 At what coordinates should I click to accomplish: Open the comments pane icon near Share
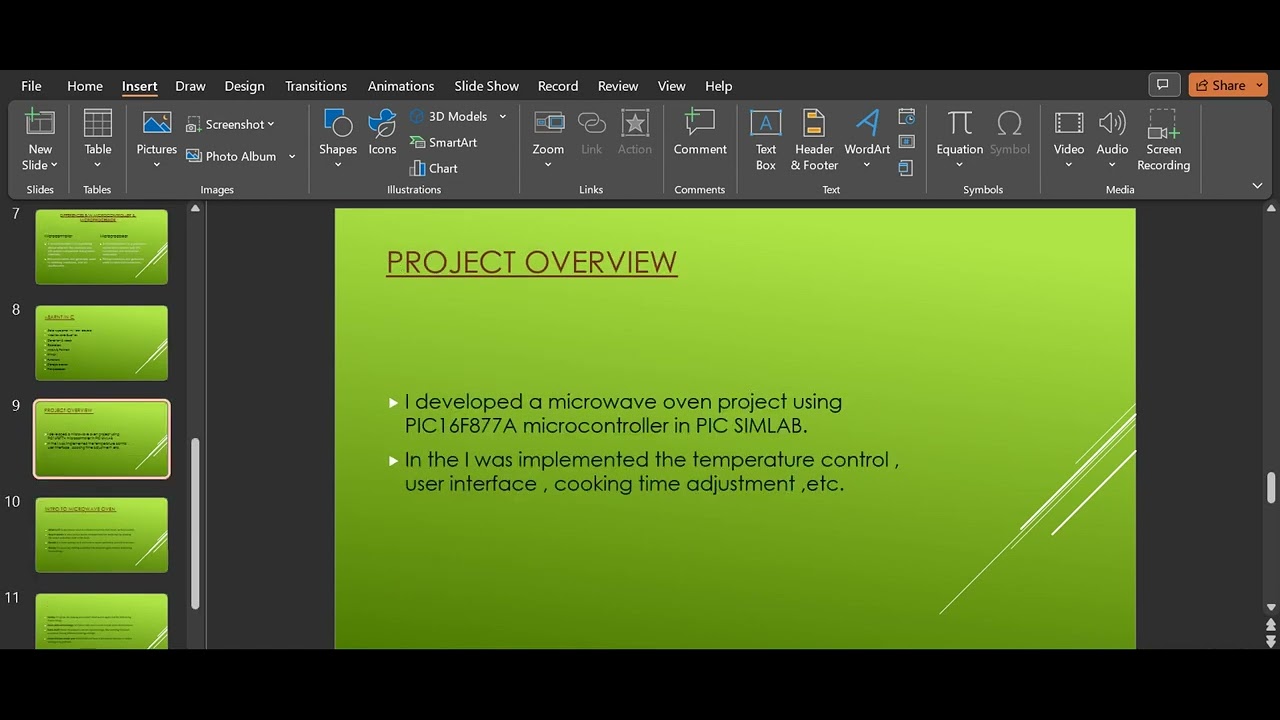point(1162,85)
